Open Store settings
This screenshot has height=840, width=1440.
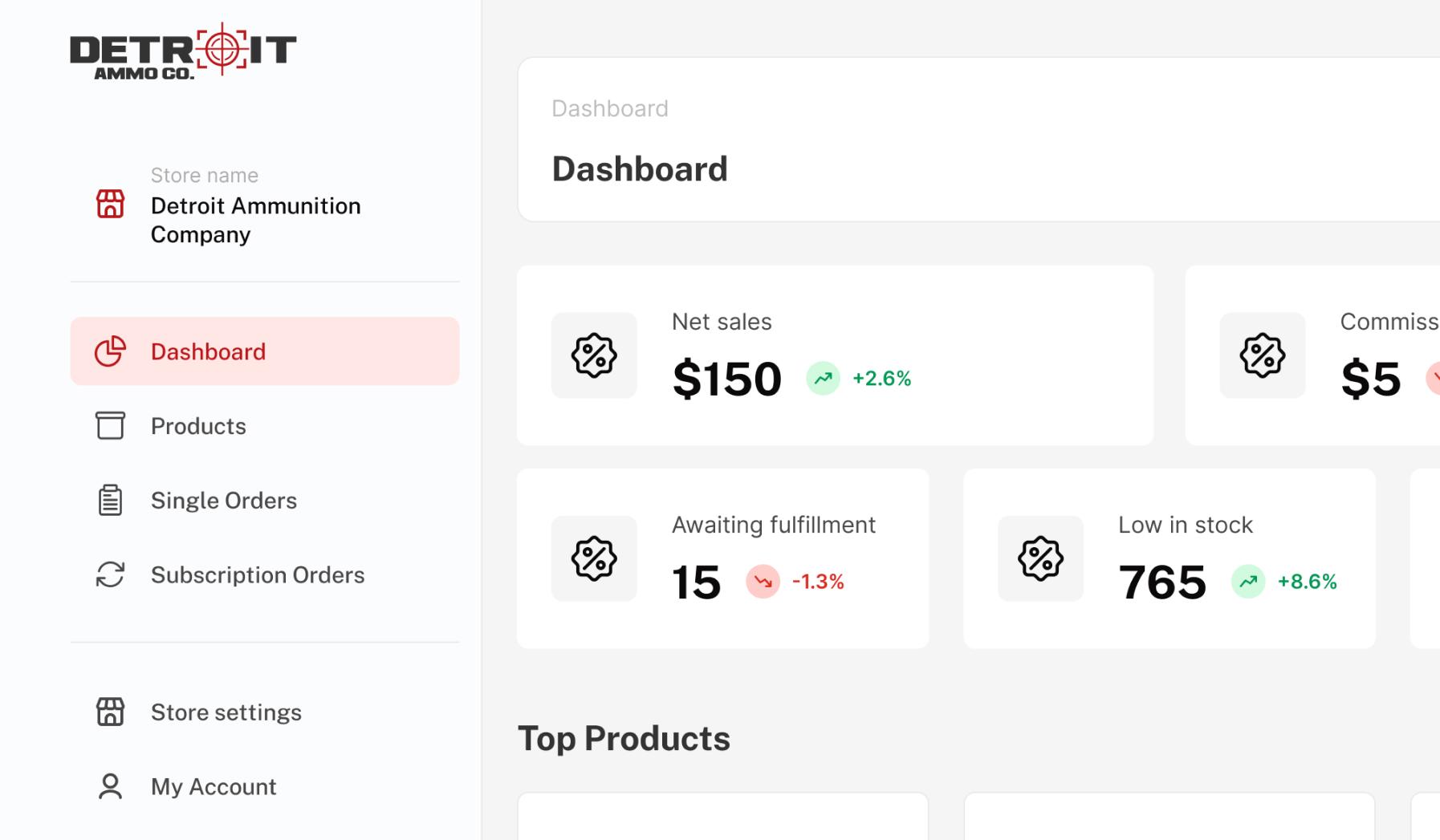[265, 712]
